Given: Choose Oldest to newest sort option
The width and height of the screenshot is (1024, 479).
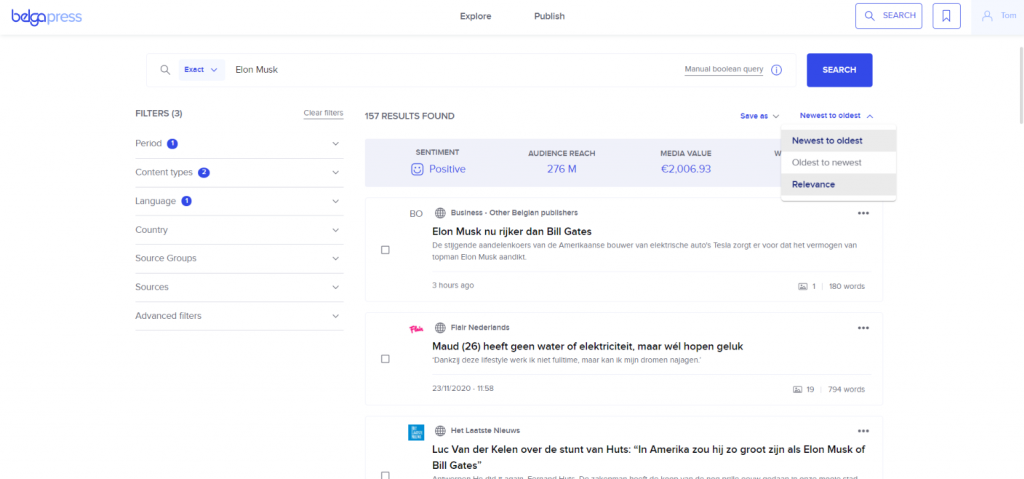Looking at the screenshot, I should (839, 162).
